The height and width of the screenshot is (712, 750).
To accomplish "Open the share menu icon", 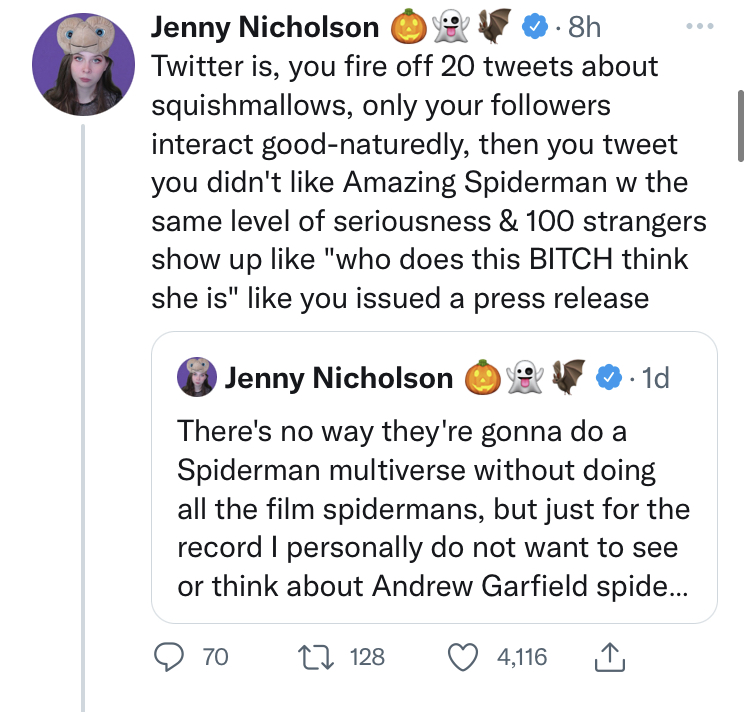I will point(607,656).
